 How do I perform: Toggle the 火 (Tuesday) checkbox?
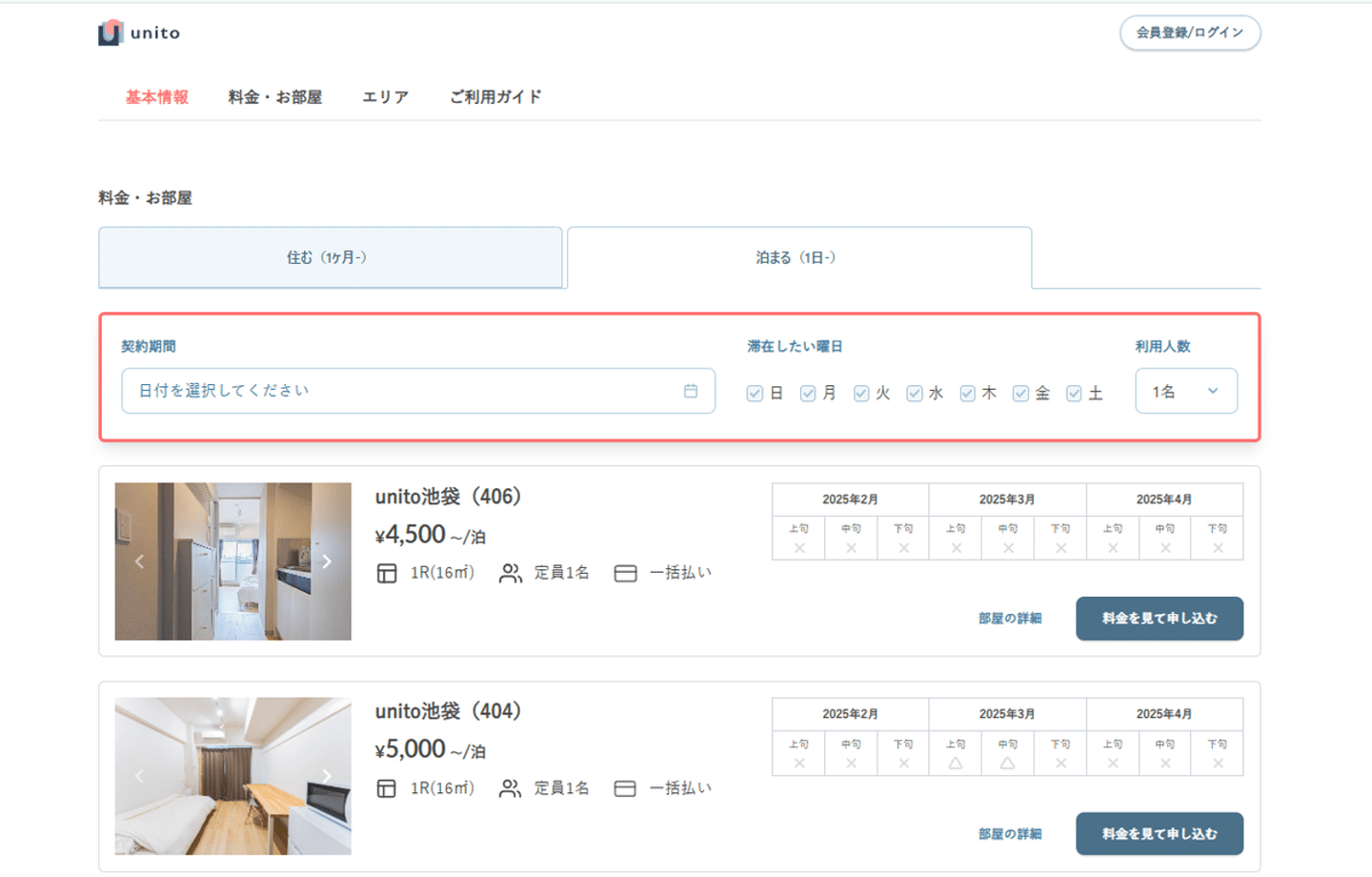pyautogui.click(x=862, y=393)
